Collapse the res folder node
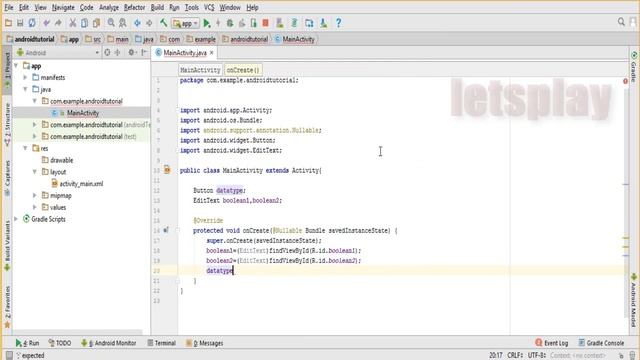640x360 pixels. pos(25,148)
